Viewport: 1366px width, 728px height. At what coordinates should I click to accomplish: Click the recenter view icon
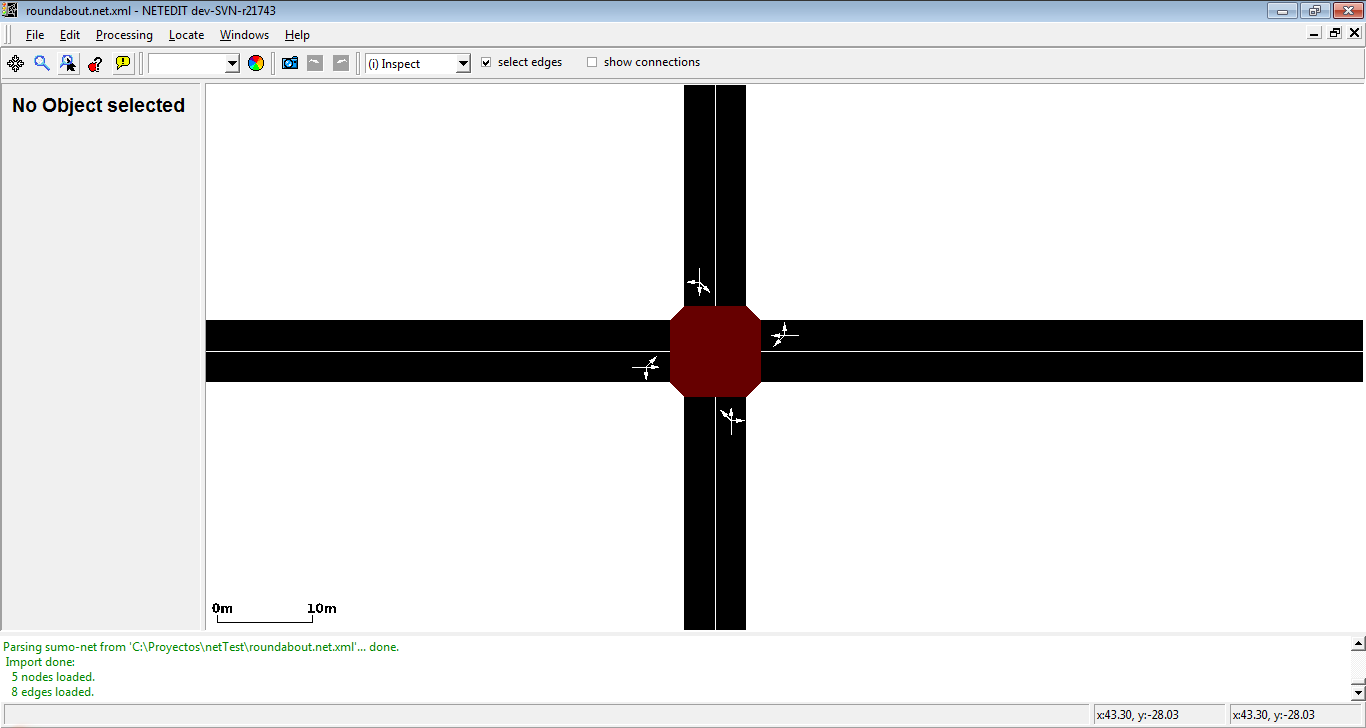[x=15, y=63]
